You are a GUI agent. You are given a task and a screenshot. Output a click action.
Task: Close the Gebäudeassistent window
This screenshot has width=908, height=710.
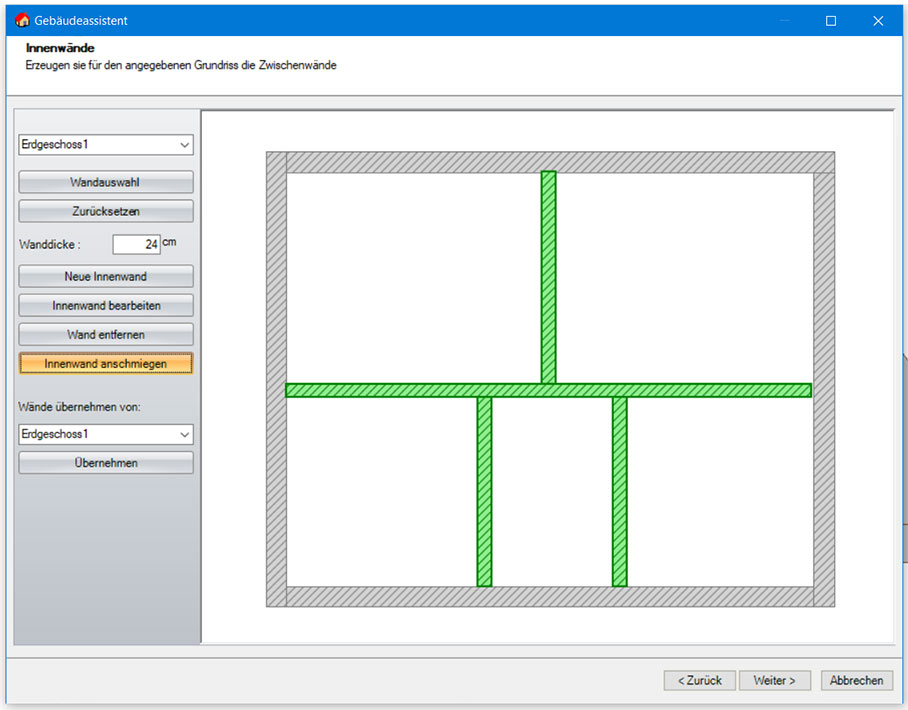pyautogui.click(x=878, y=21)
